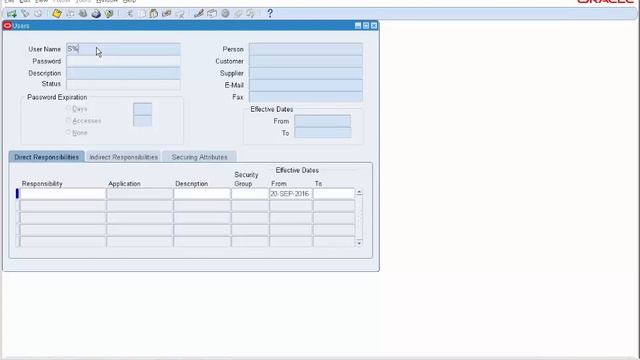Click first row Application cell
640x360 pixels.
(x=140, y=193)
